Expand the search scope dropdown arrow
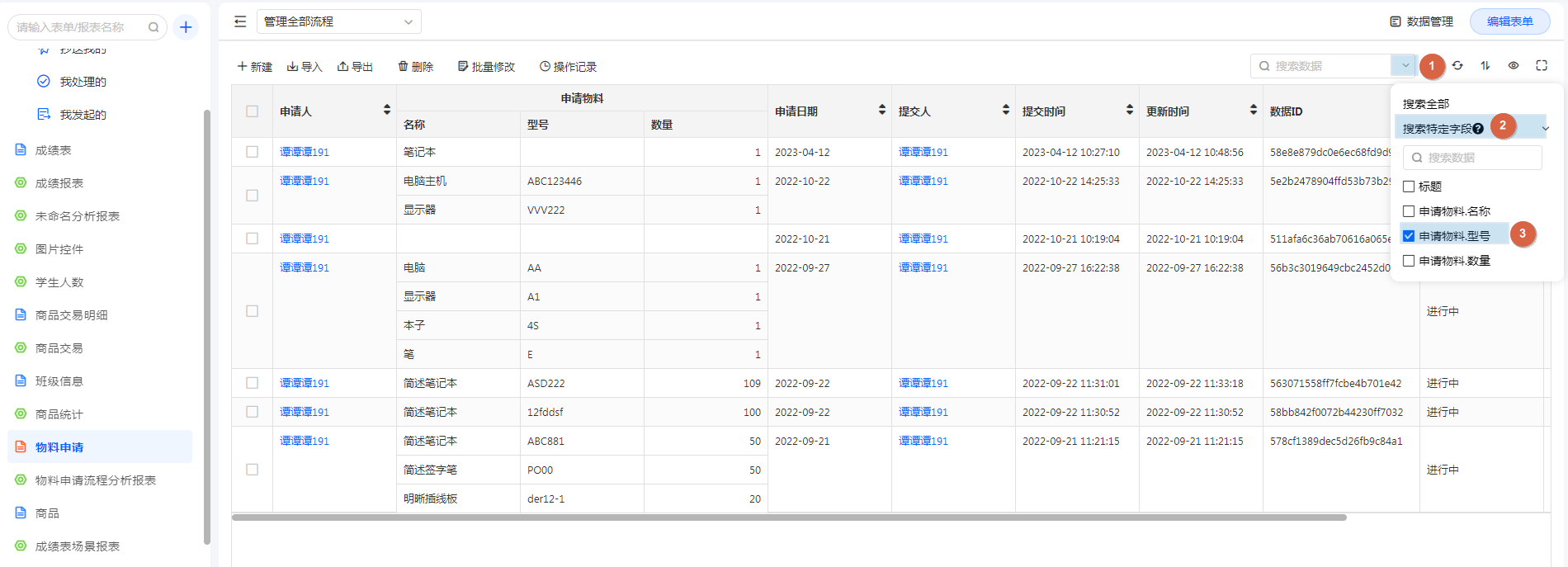Image resolution: width=1568 pixels, height=567 pixels. 1405,66
